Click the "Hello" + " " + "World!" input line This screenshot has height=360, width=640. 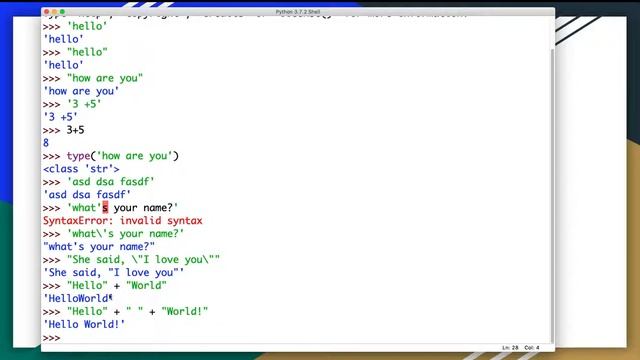tap(138, 311)
